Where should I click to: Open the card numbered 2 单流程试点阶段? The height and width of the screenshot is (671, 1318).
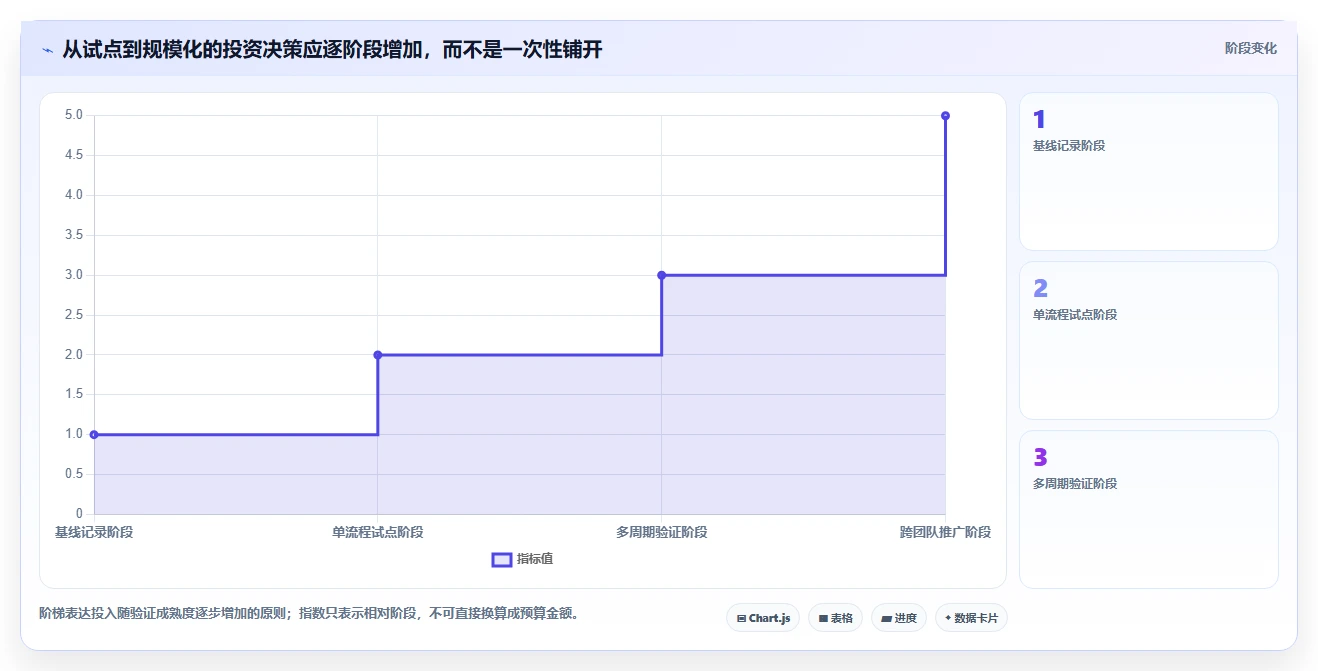(x=1148, y=340)
